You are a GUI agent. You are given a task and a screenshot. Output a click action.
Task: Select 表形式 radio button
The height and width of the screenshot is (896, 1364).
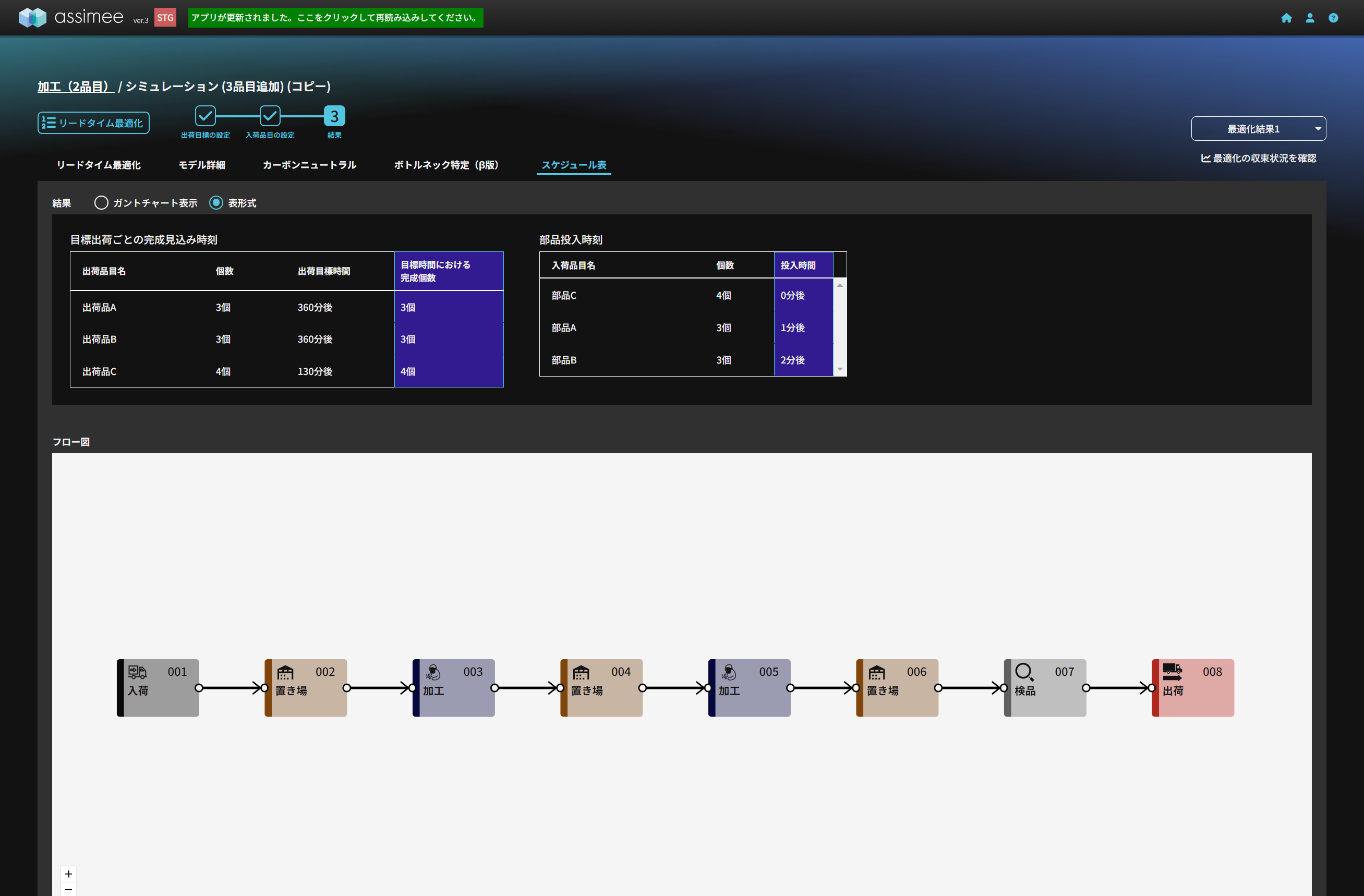pos(216,203)
